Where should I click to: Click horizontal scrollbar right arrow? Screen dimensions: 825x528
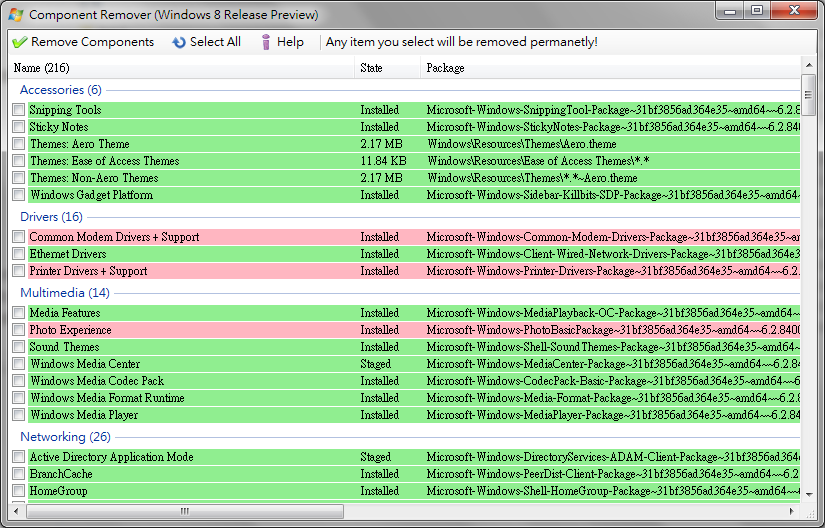pos(792,511)
